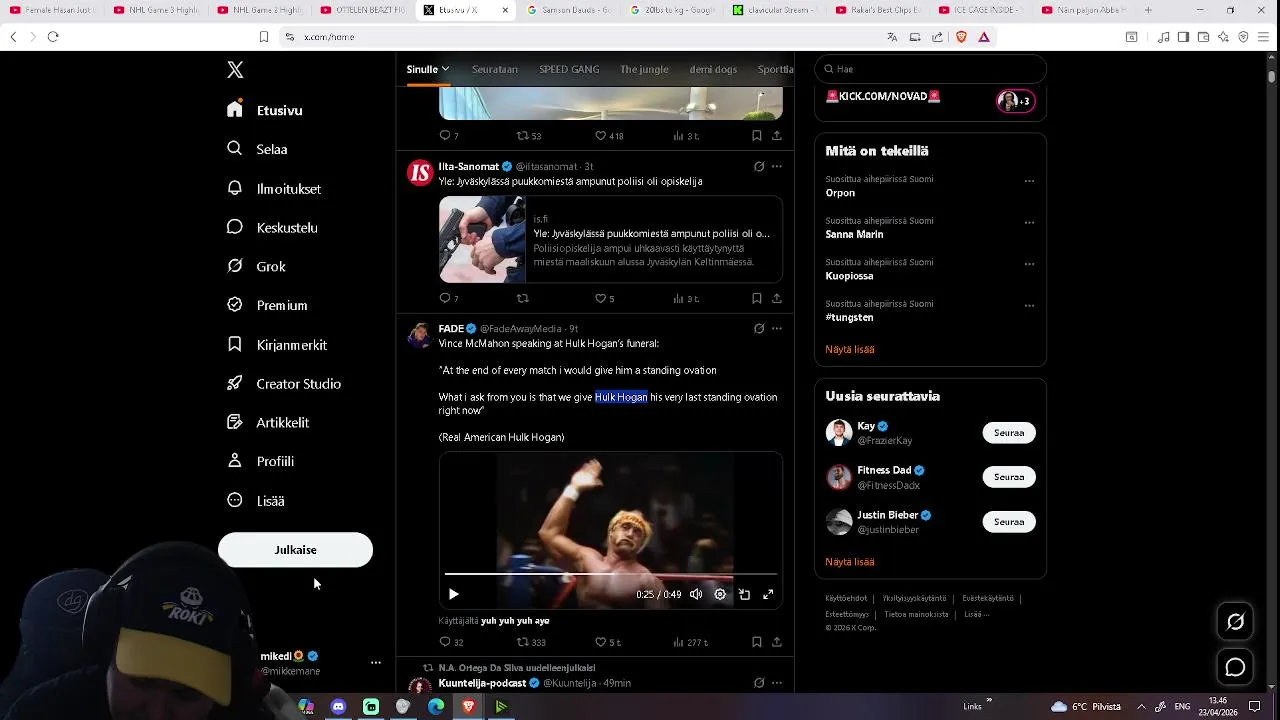Follow Kay with Seuraa button
This screenshot has width=1280, height=720.
[1009, 433]
